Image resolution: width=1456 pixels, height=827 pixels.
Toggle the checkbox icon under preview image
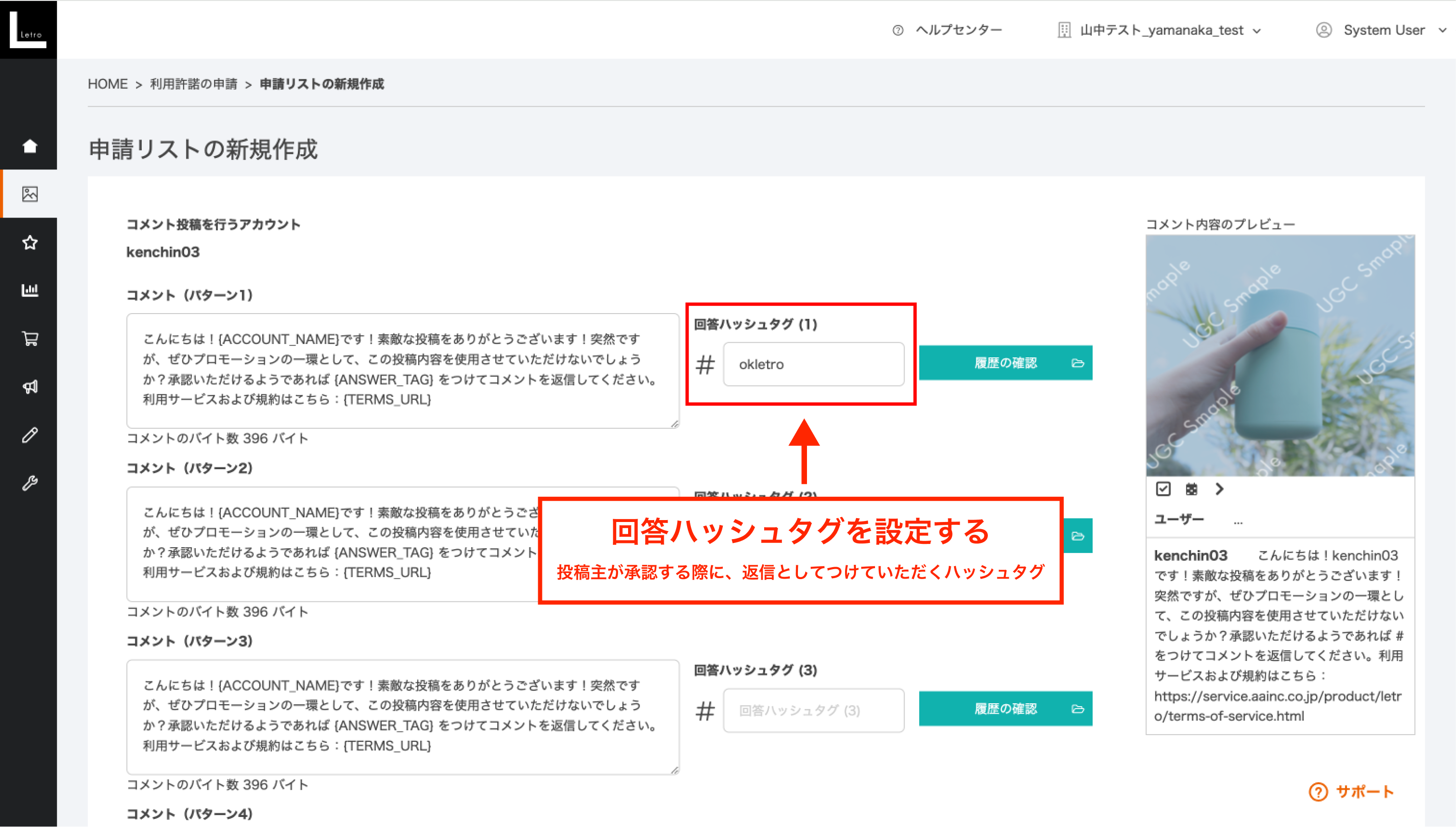1162,489
